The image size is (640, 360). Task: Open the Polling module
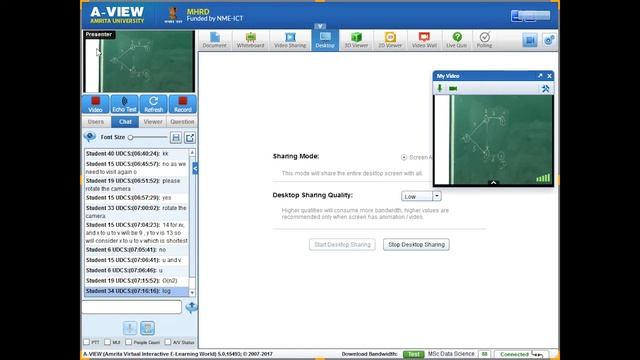click(x=484, y=40)
